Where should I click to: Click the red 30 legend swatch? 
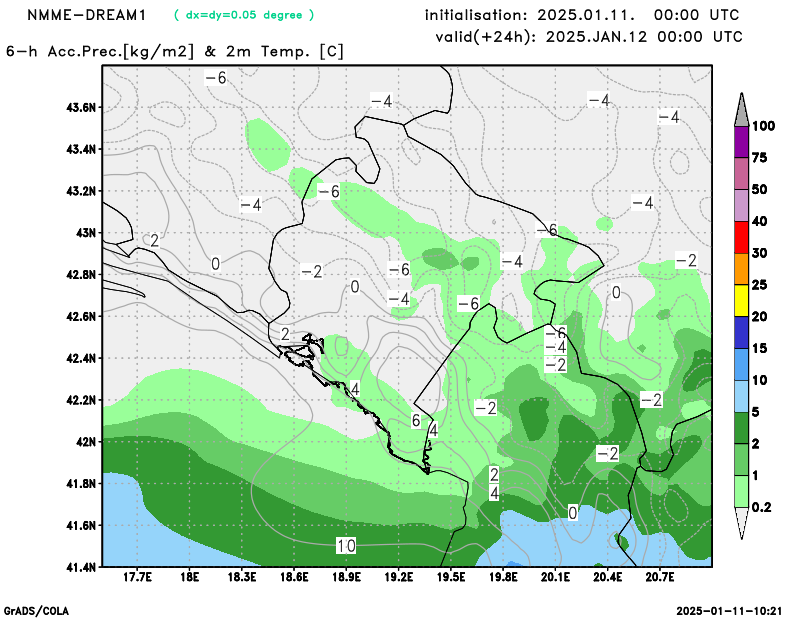coord(741,237)
